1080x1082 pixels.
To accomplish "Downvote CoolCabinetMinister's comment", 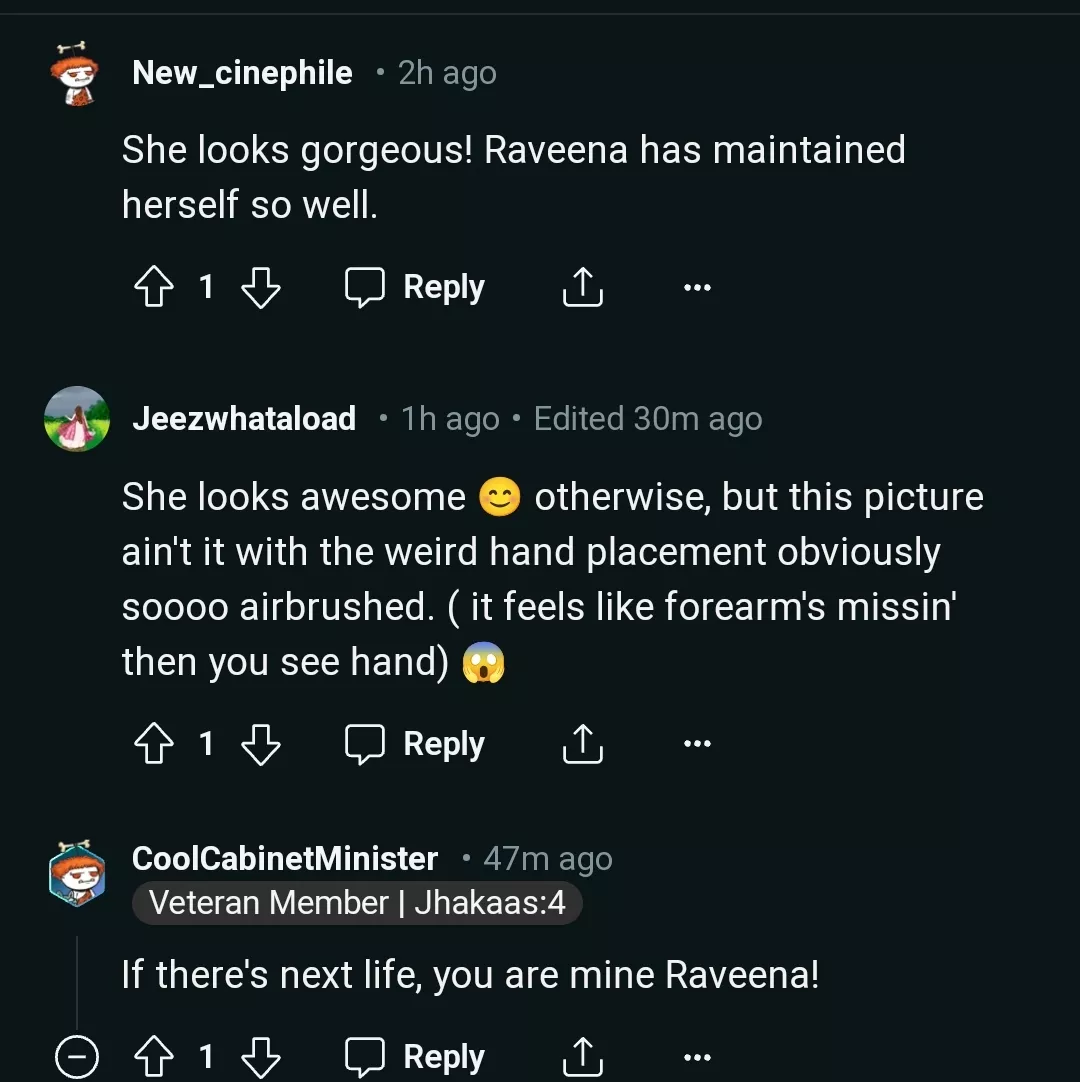I will point(261,1057).
